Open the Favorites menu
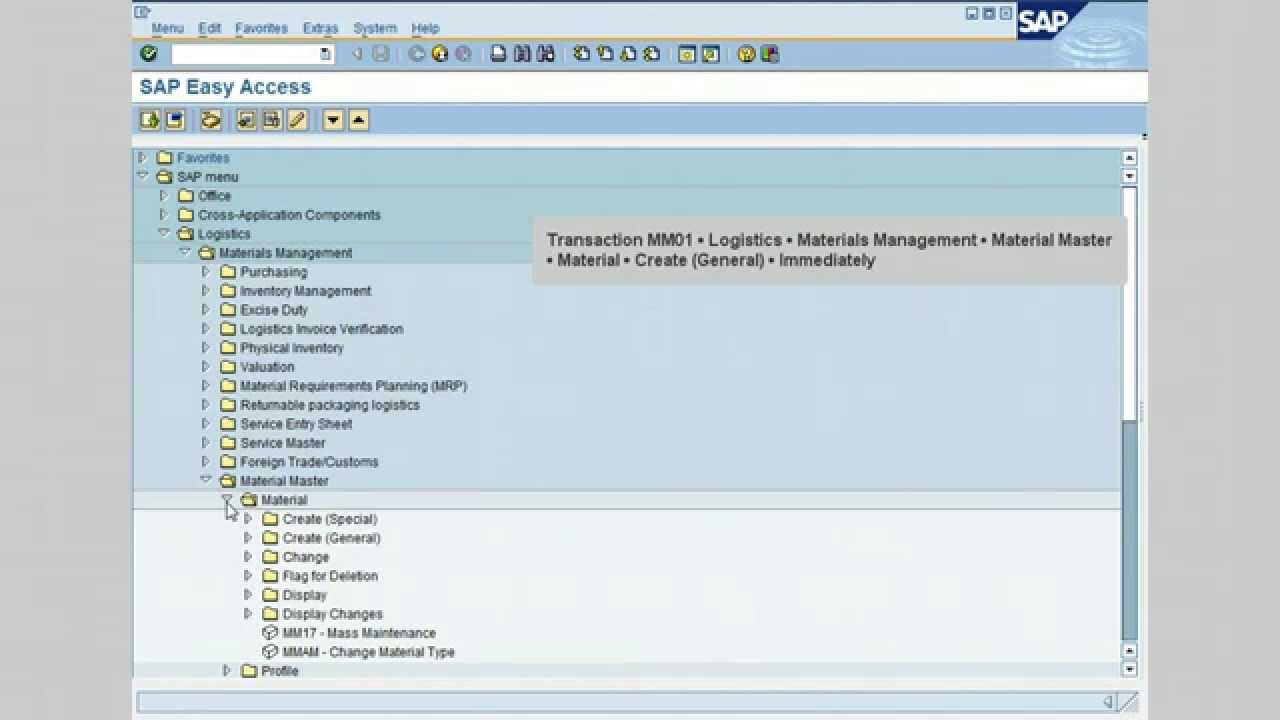This screenshot has height=720, width=1280. [x=261, y=28]
